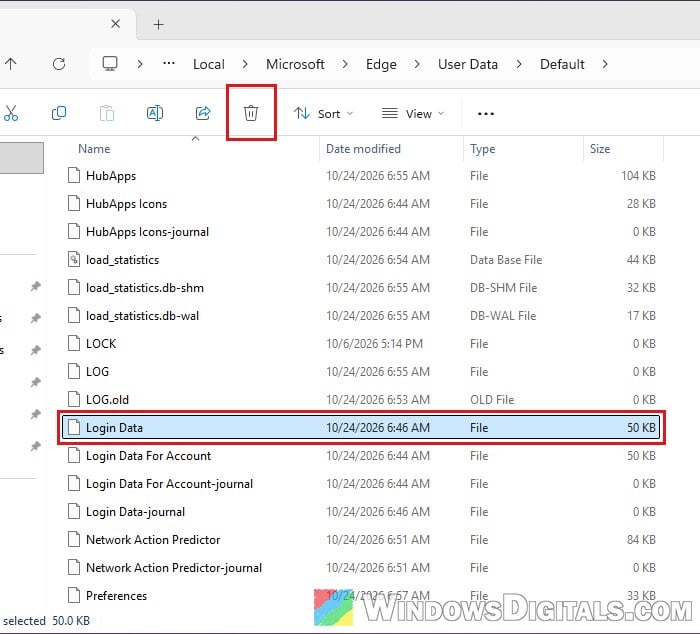700x634 pixels.
Task: Sort by the Date modified column header
Action: tap(363, 149)
